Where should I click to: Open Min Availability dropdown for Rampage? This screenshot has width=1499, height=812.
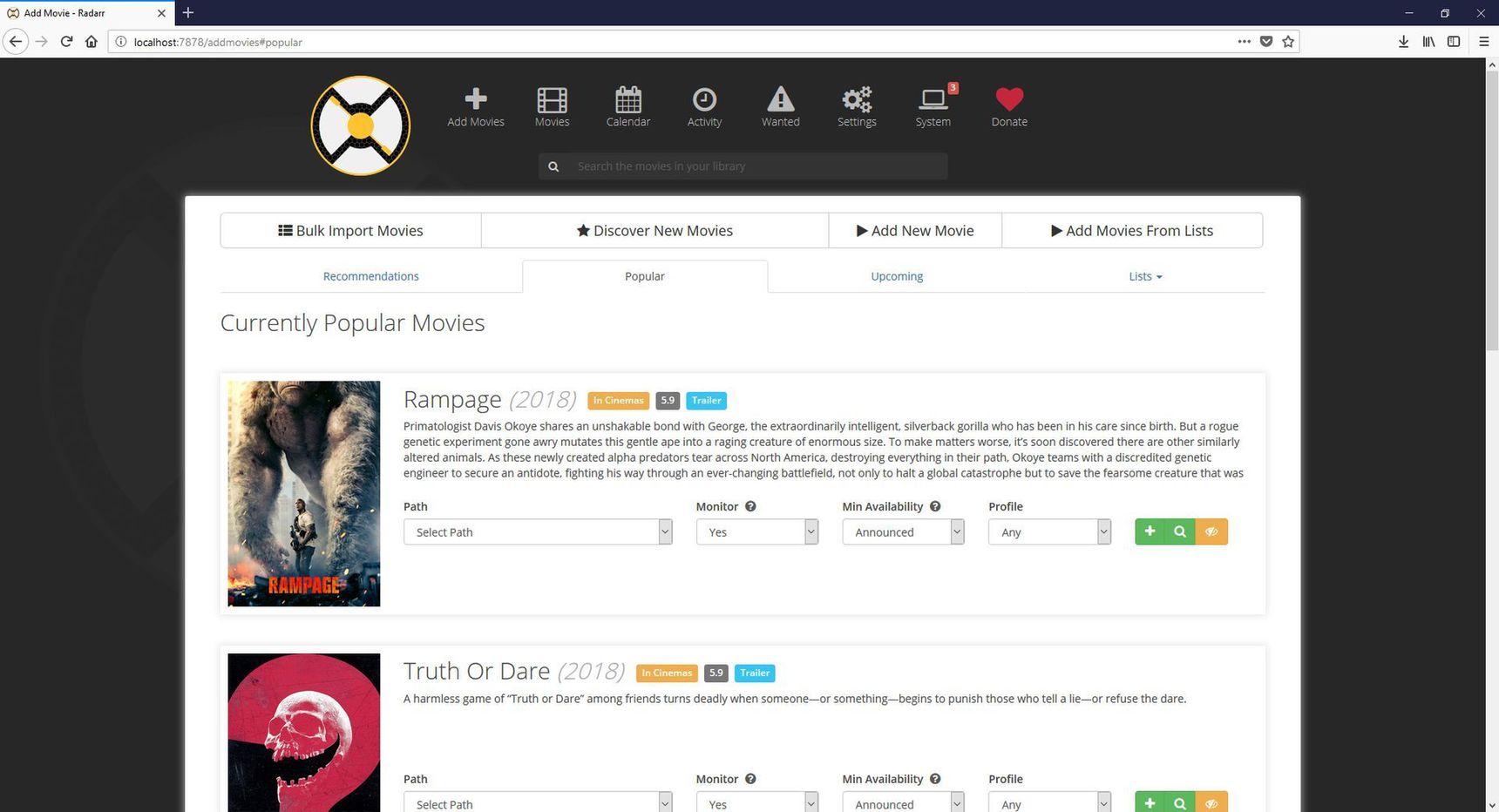click(x=903, y=531)
